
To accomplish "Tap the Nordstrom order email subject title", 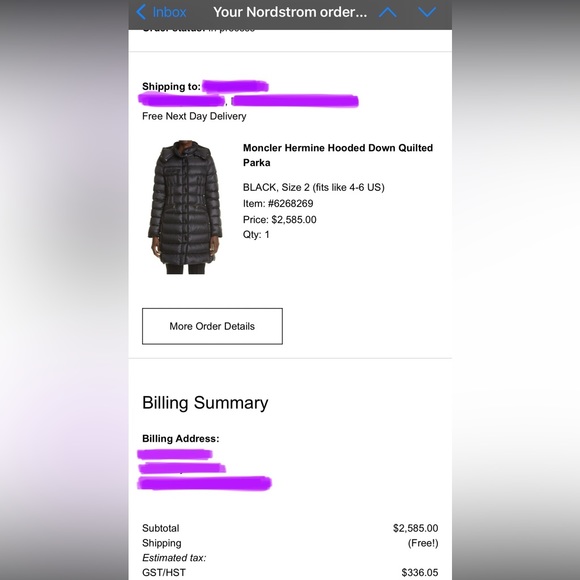I will click(x=290, y=12).
